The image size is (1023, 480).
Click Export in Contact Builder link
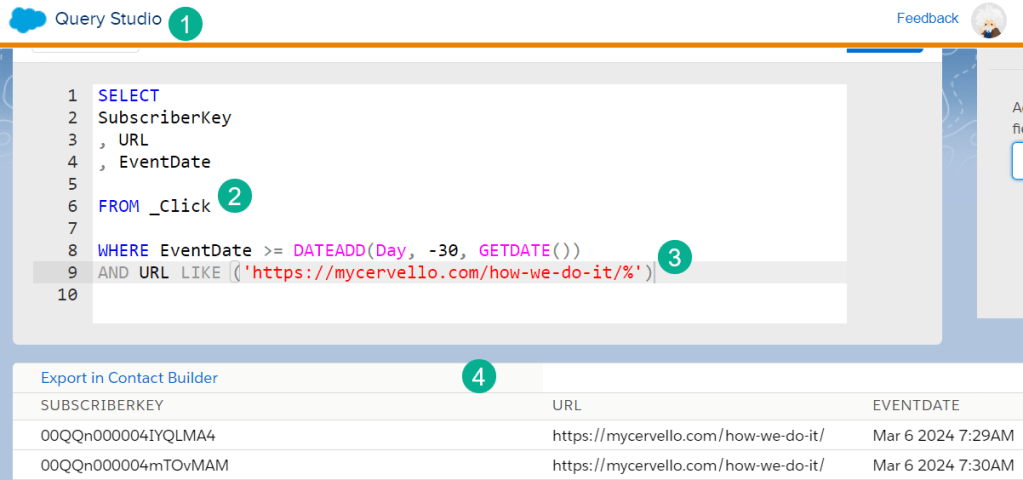click(129, 378)
